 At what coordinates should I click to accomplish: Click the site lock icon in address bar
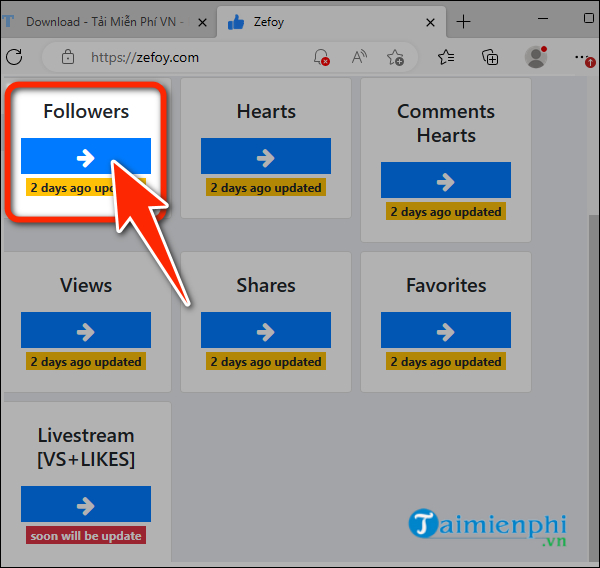pos(68,57)
